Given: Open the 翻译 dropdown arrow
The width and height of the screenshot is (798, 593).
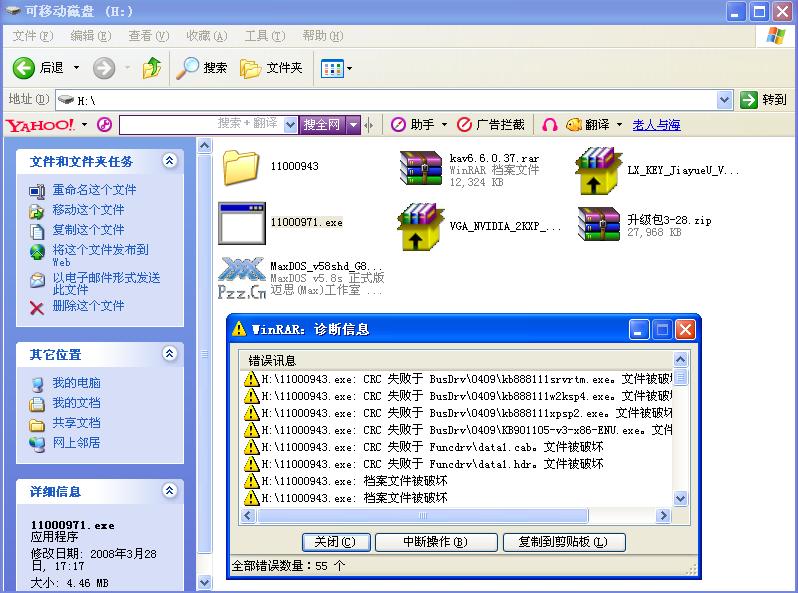Looking at the screenshot, I should 619,125.
